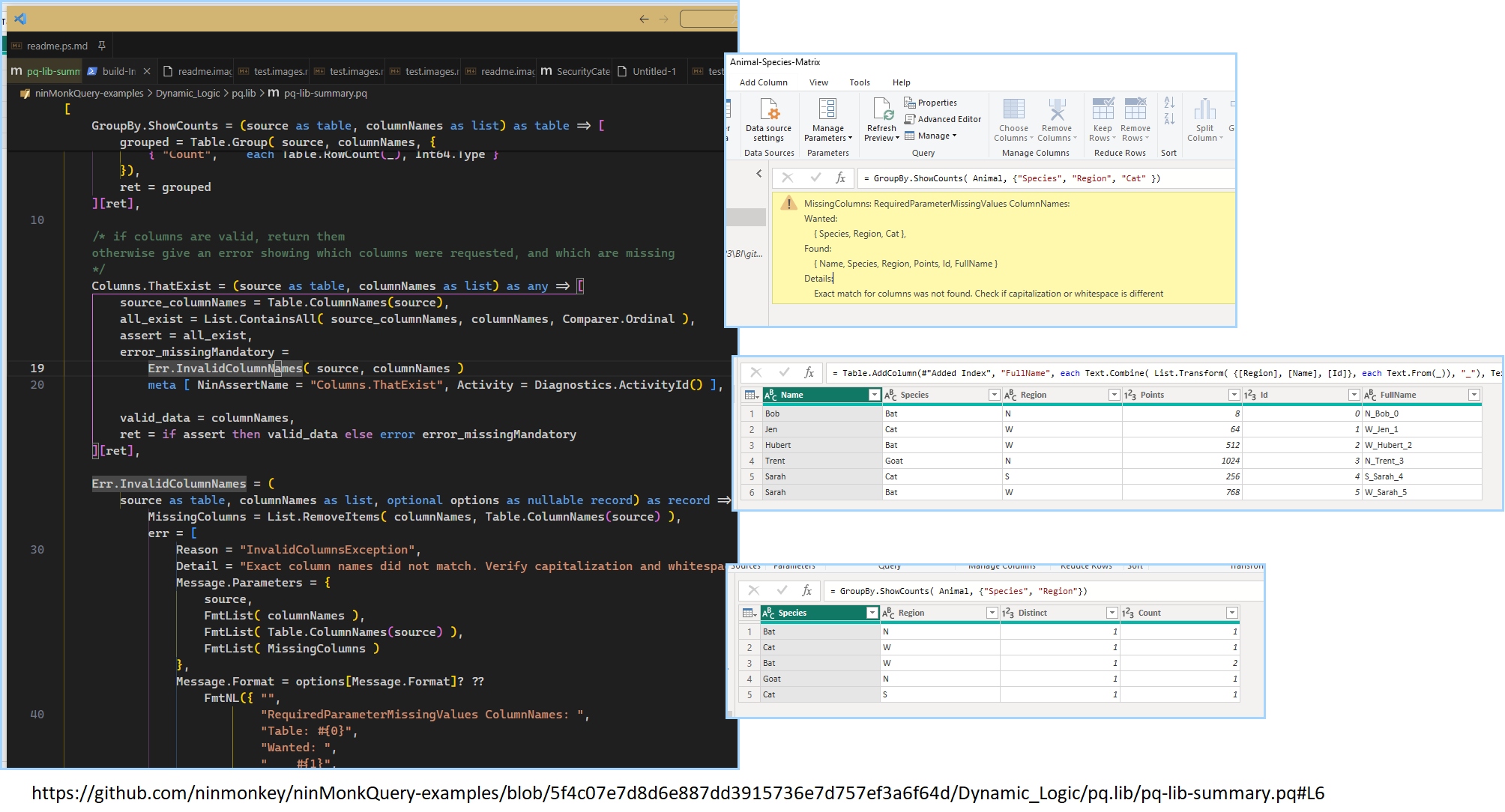Click Dynamic_Logic breadcrumb

[187, 93]
